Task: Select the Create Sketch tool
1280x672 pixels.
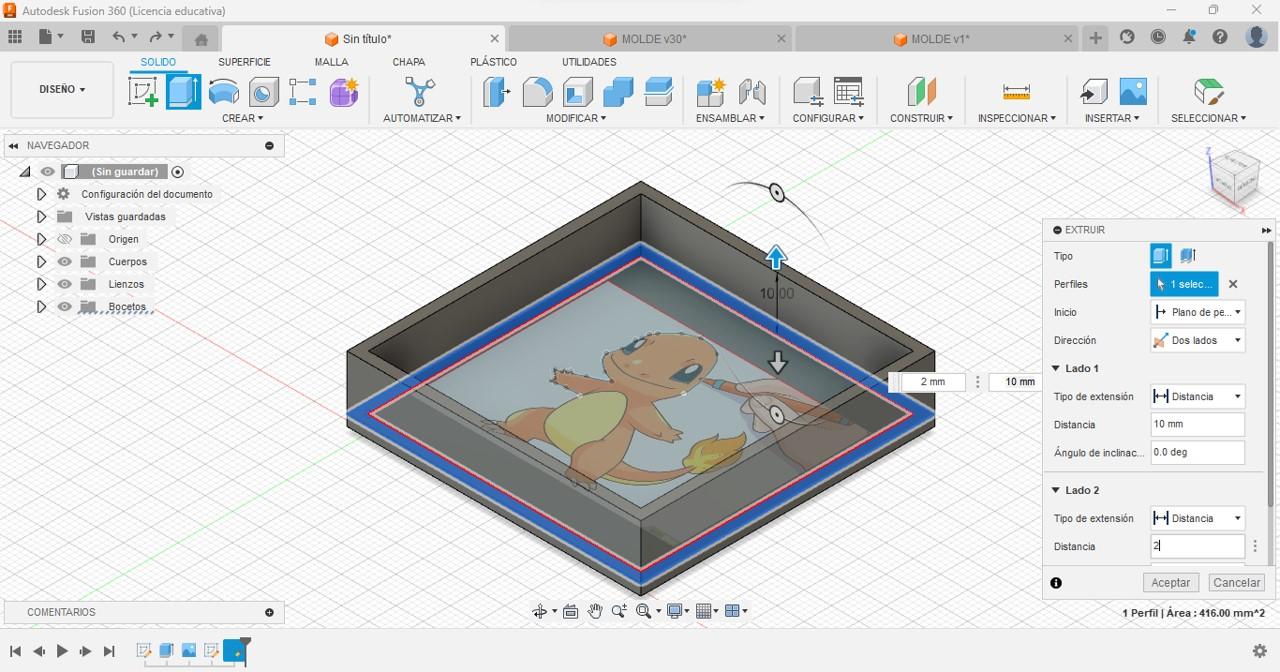Action: [143, 92]
